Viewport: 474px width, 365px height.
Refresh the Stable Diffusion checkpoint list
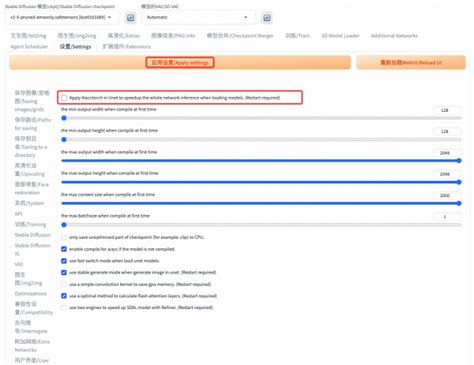tap(130, 18)
